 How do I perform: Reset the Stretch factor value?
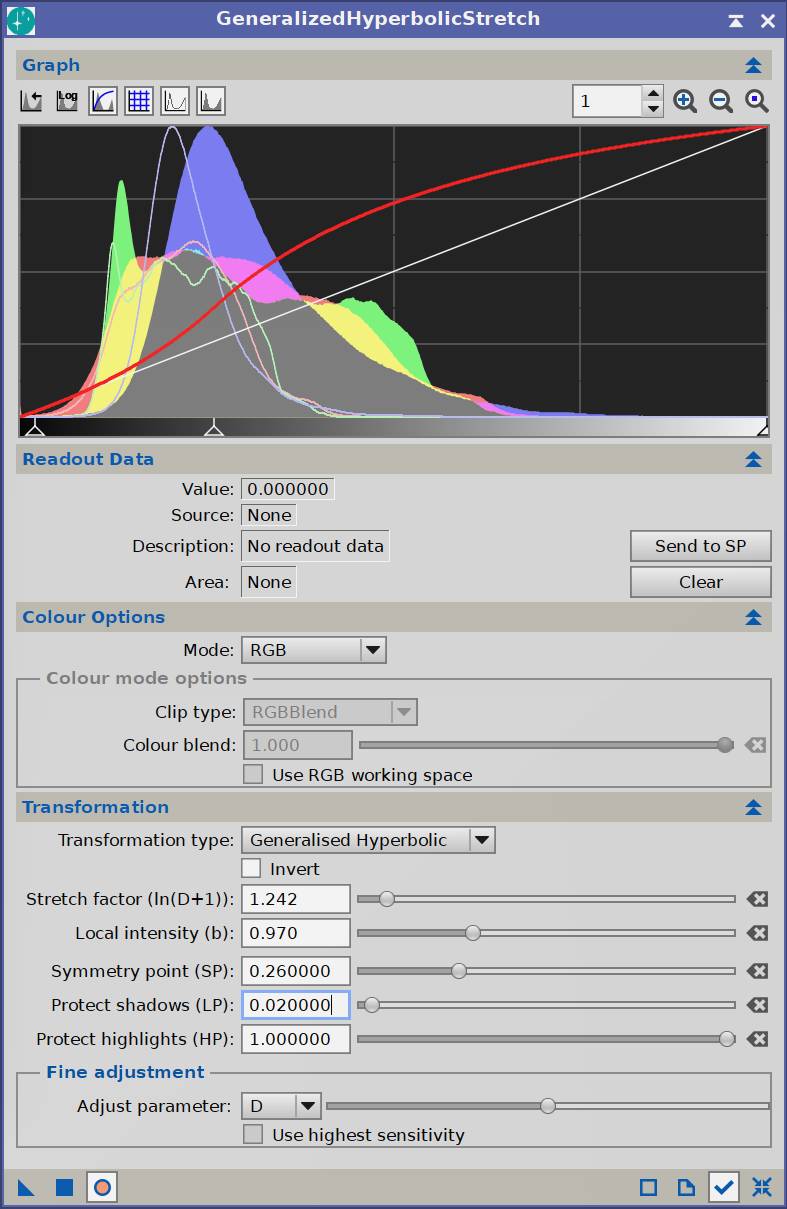point(757,899)
